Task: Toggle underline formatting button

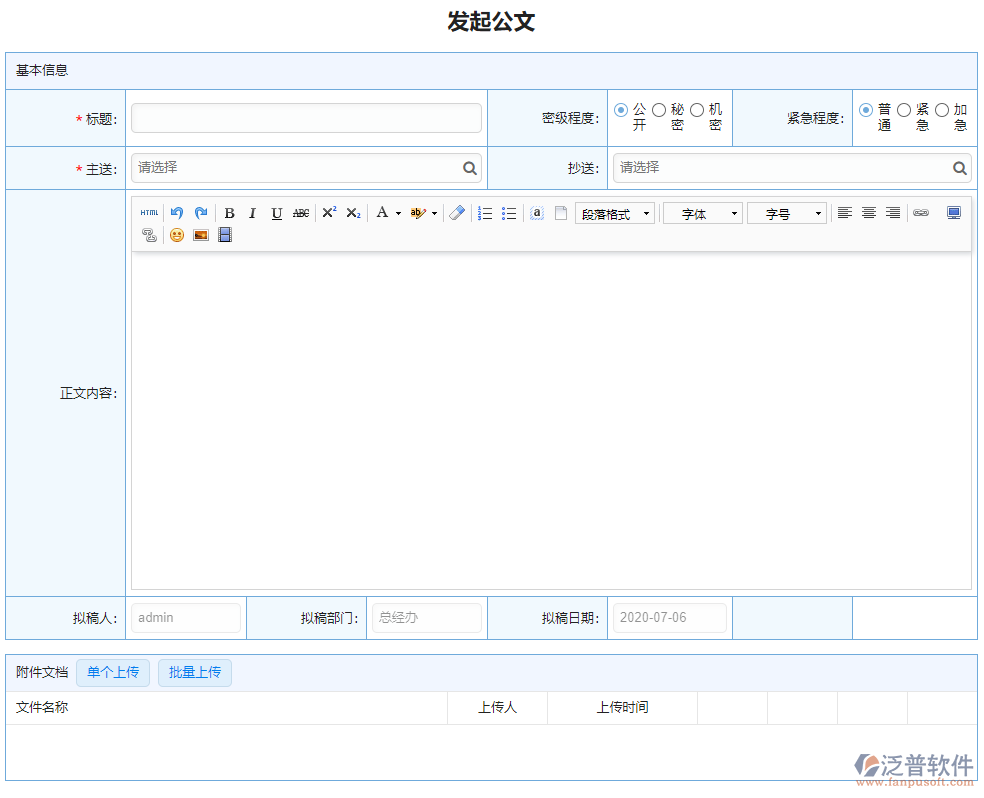Action: click(277, 213)
